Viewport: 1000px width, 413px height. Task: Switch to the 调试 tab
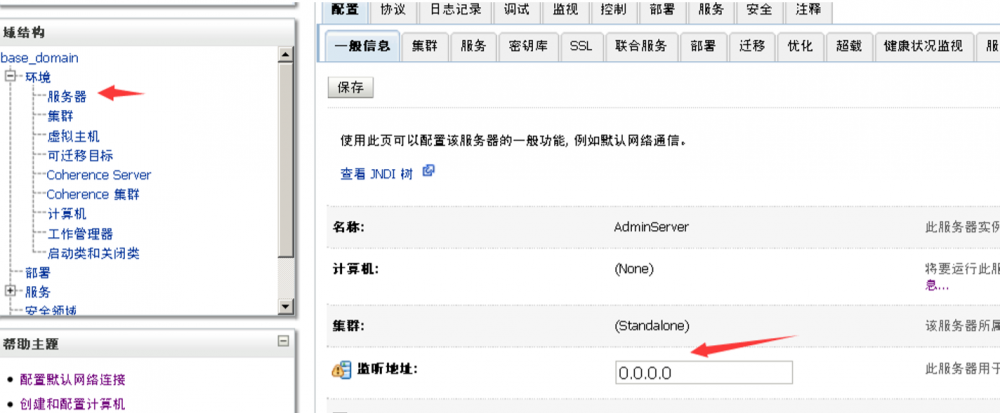[516, 10]
